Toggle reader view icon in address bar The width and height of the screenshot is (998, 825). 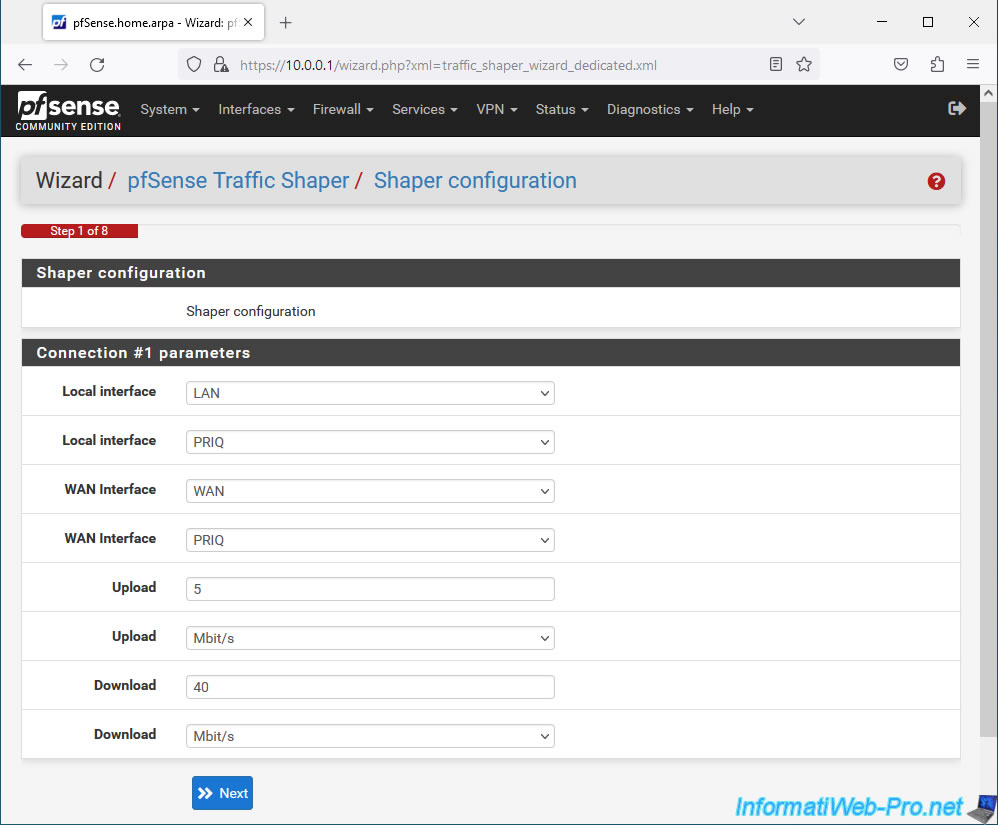pos(775,64)
